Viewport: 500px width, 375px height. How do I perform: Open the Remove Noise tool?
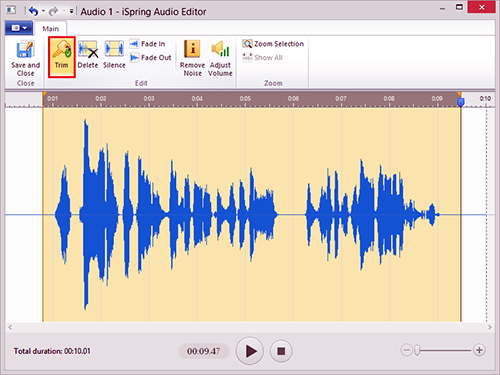pyautogui.click(x=192, y=58)
